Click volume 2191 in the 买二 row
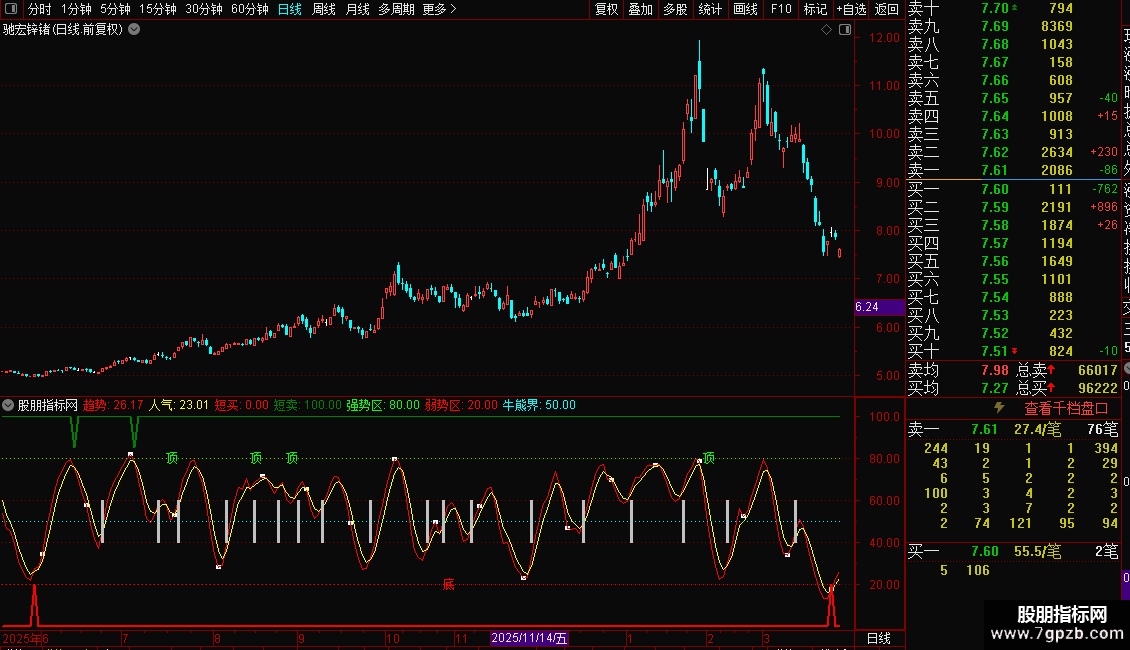 [x=1056, y=207]
